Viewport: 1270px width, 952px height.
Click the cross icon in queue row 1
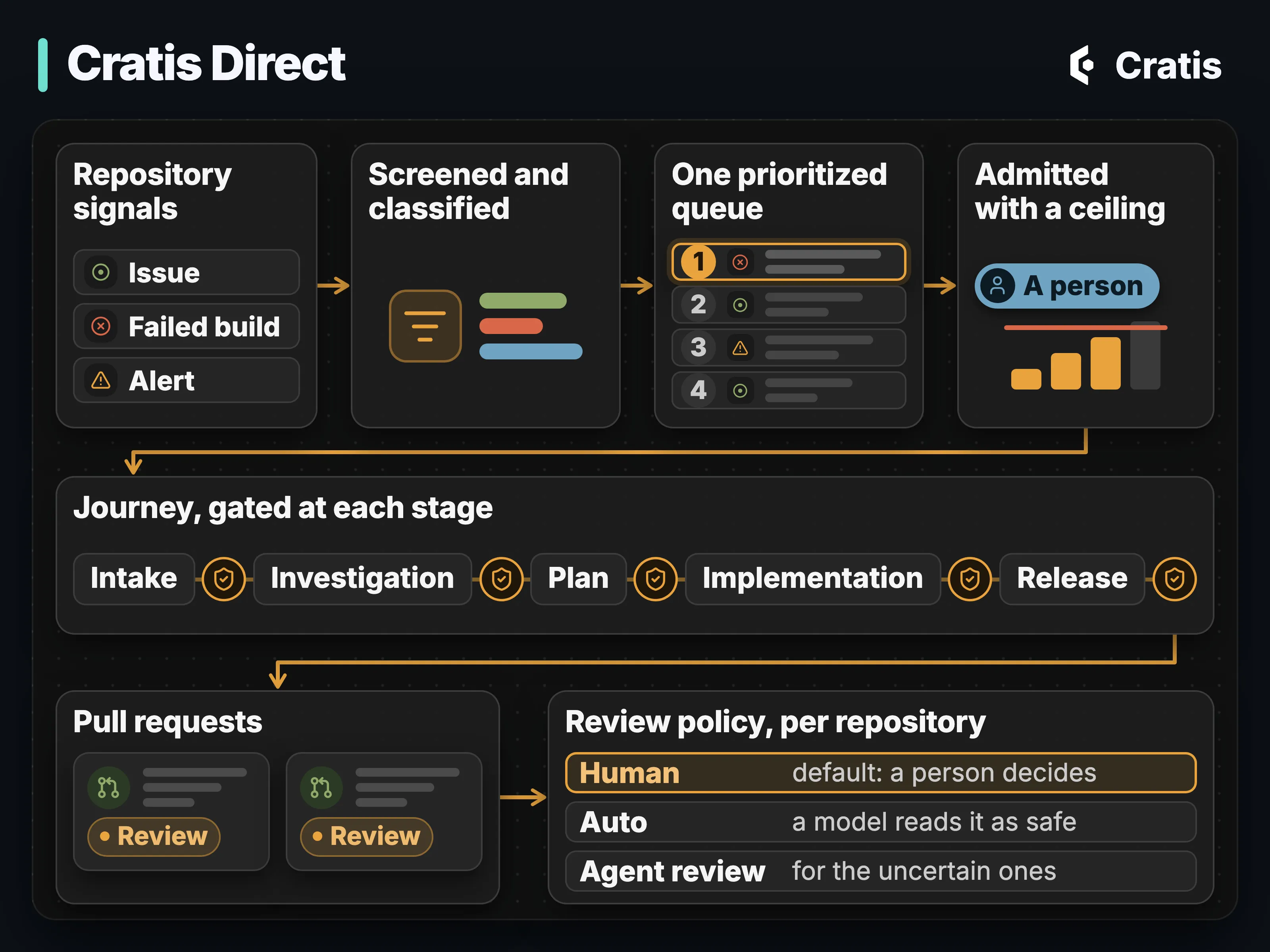(740, 262)
